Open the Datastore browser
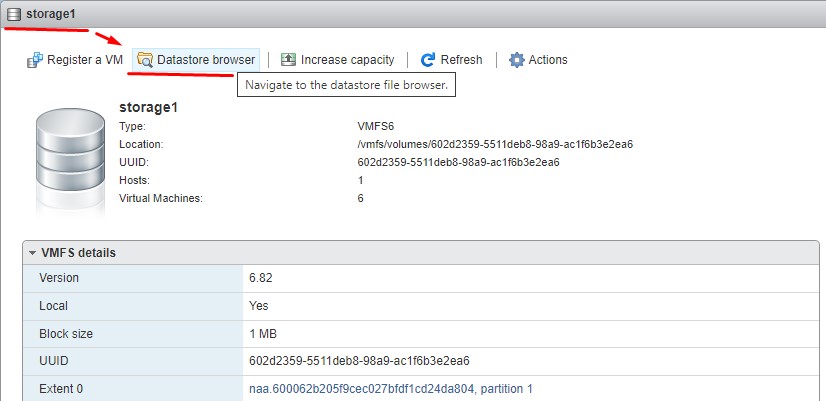The height and width of the screenshot is (401, 826). click(x=196, y=60)
